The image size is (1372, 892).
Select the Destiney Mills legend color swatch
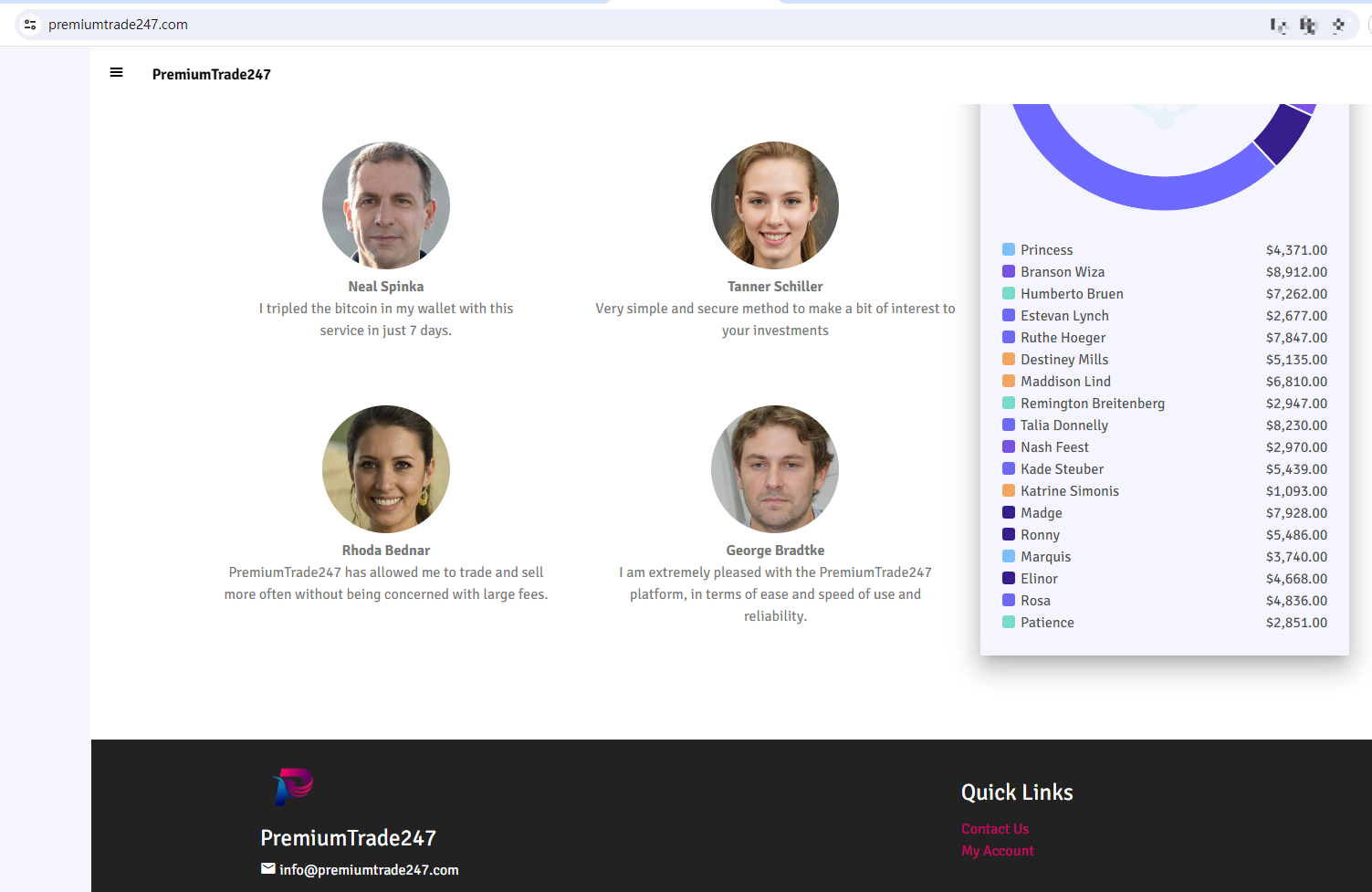point(1009,359)
